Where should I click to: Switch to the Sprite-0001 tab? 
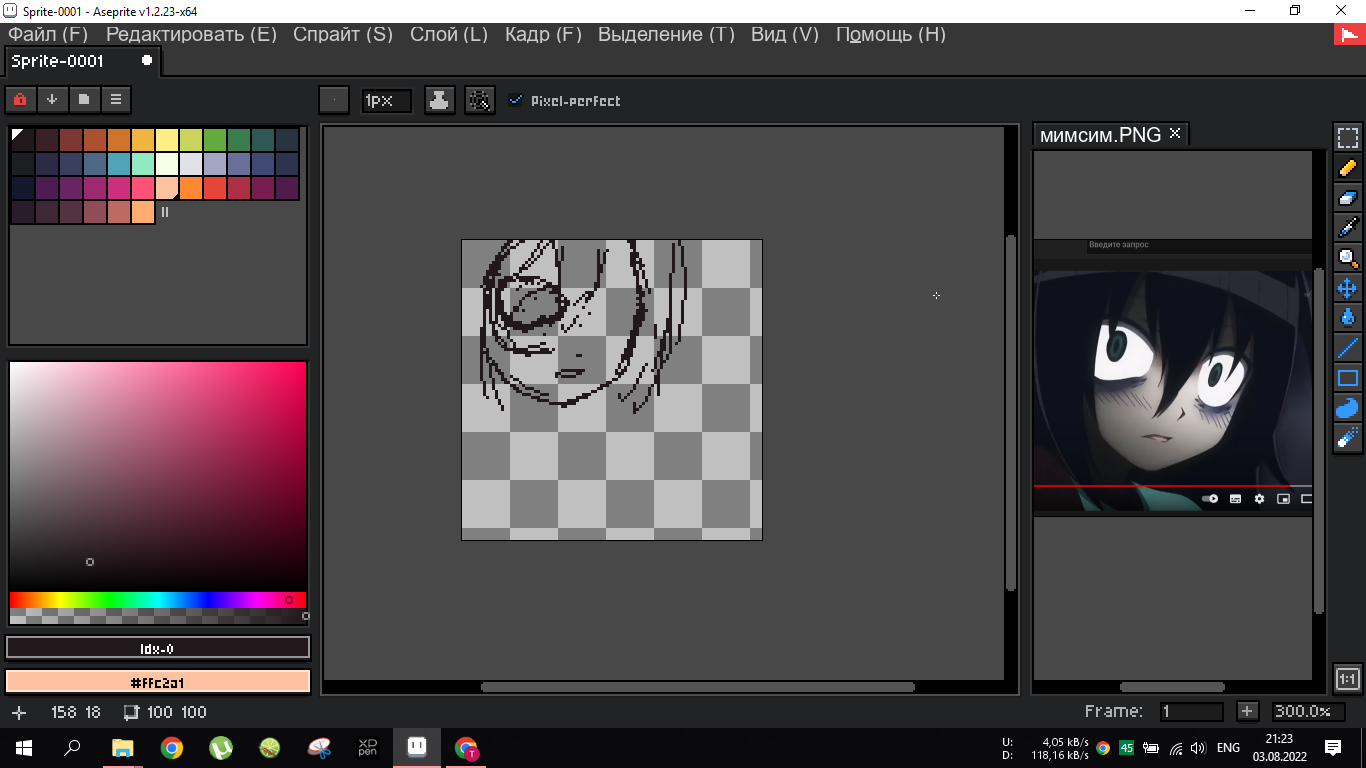pyautogui.click(x=58, y=61)
